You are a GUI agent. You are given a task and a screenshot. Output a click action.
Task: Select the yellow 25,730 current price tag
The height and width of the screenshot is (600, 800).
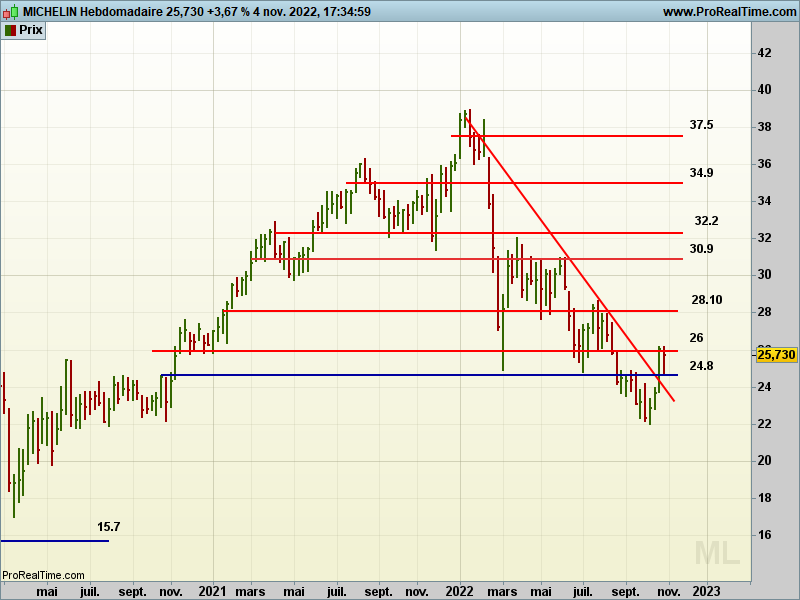pyautogui.click(x=776, y=355)
